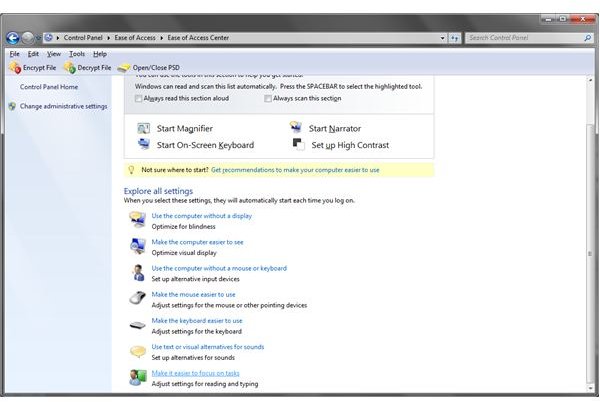This screenshot has width=600, height=402.
Task: Click the Control Panel icon in address bar
Action: (49, 37)
